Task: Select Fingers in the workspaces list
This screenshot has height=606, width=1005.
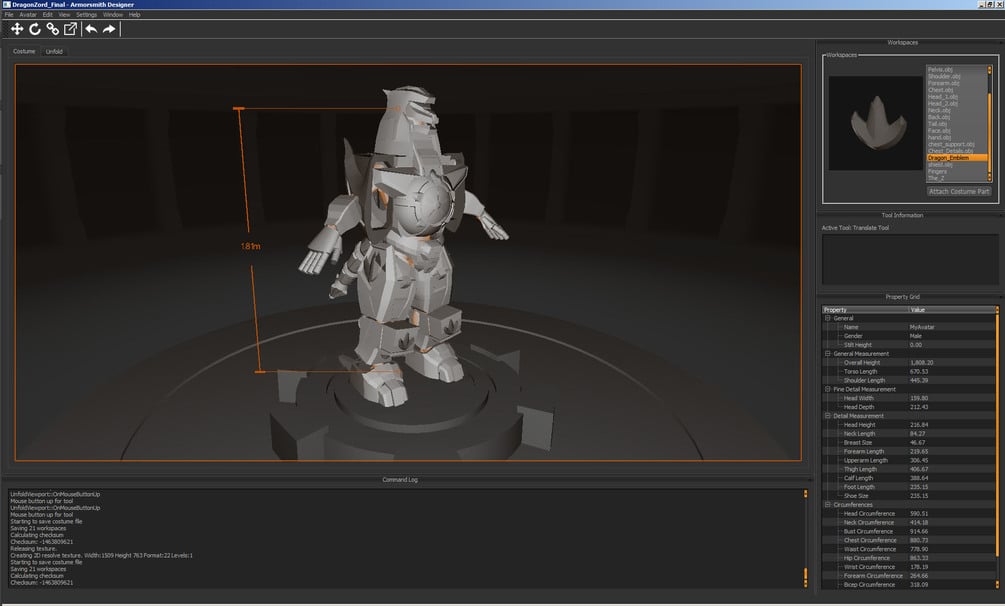Action: click(956, 171)
